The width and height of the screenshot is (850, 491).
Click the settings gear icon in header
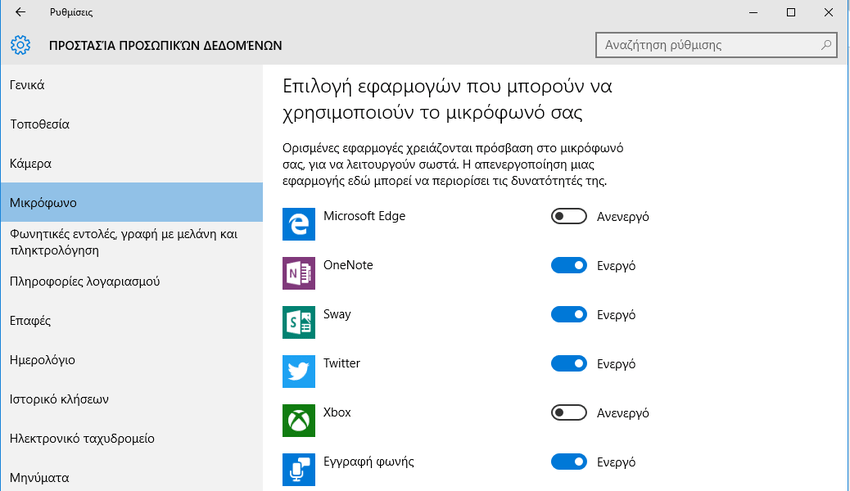tap(21, 45)
